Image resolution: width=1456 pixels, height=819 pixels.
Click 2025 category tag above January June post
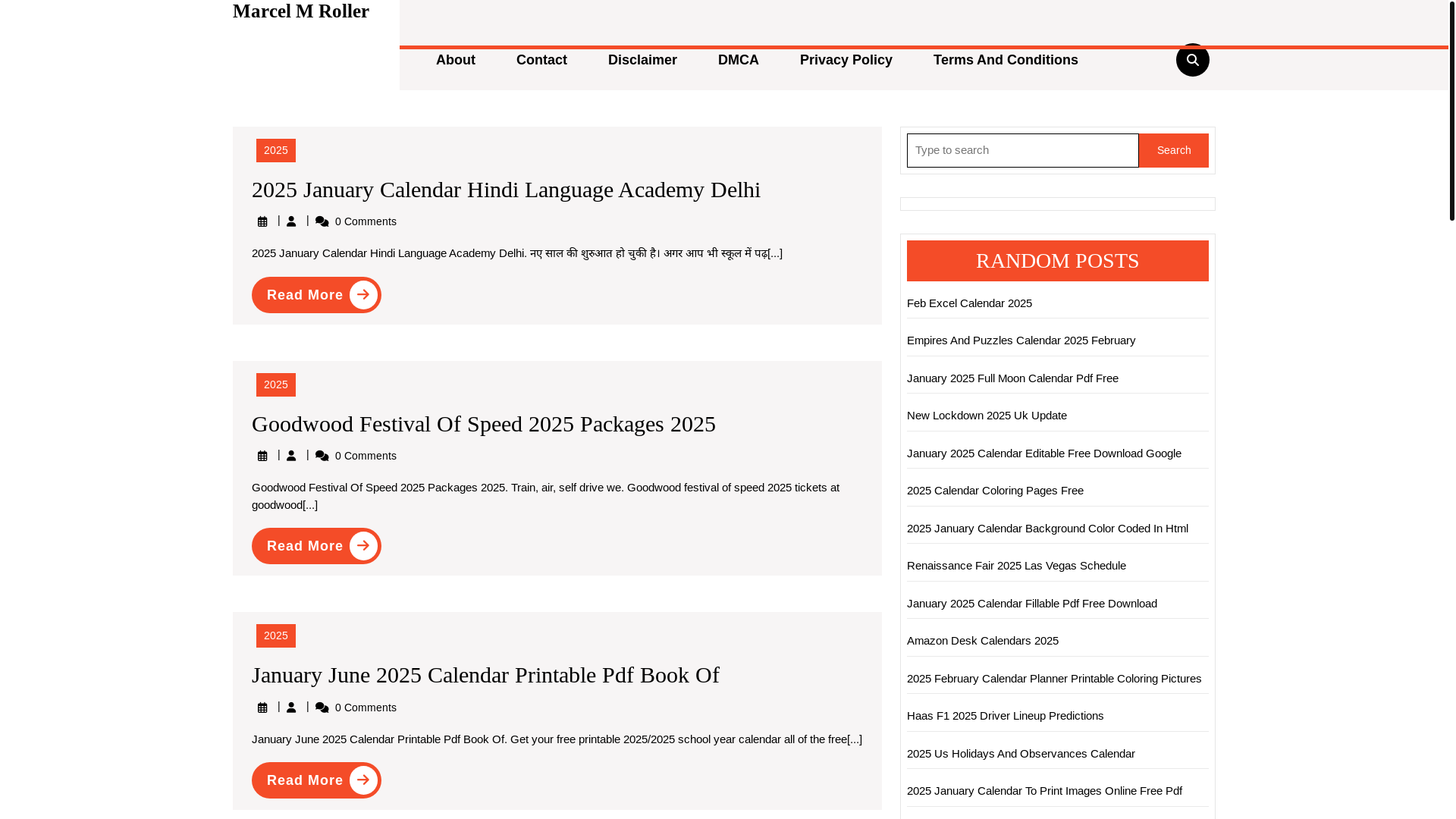coord(276,635)
